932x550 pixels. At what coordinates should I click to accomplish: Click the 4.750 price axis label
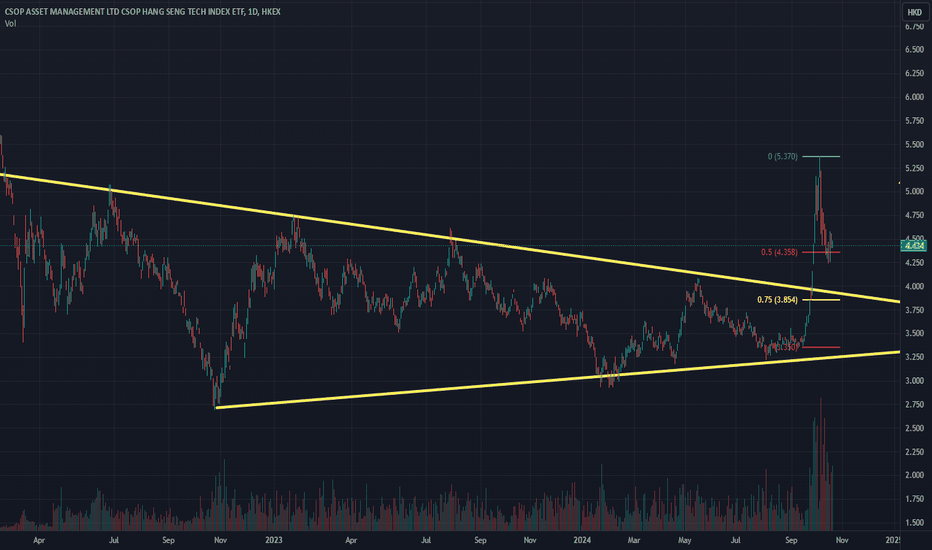[x=914, y=215]
